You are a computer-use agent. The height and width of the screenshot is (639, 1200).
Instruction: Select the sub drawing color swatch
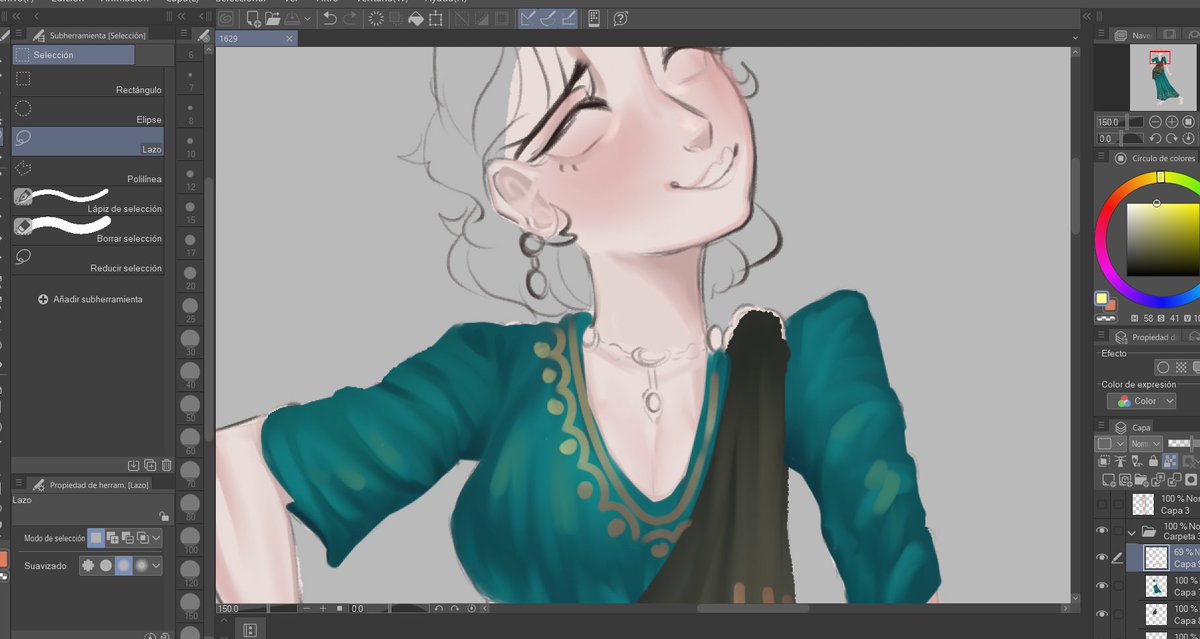pos(1110,304)
